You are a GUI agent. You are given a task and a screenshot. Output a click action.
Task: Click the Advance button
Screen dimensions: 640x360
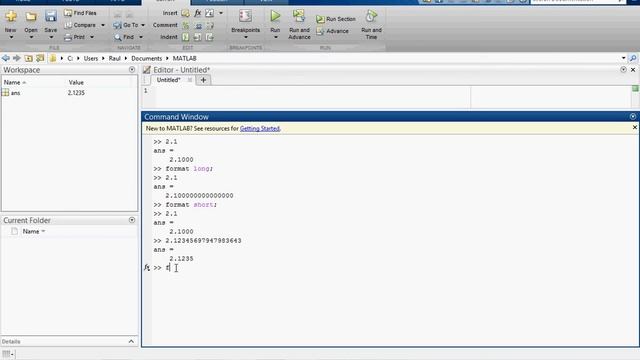pyautogui.click(x=333, y=31)
